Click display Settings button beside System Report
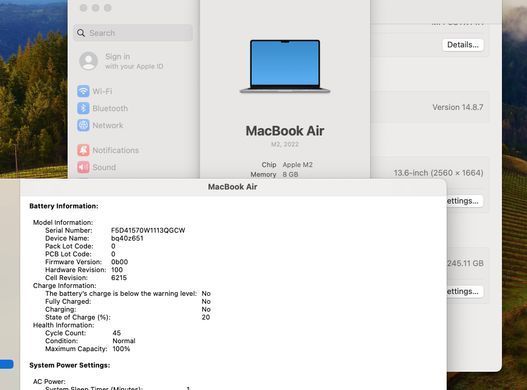The image size is (527, 390). click(x=464, y=201)
